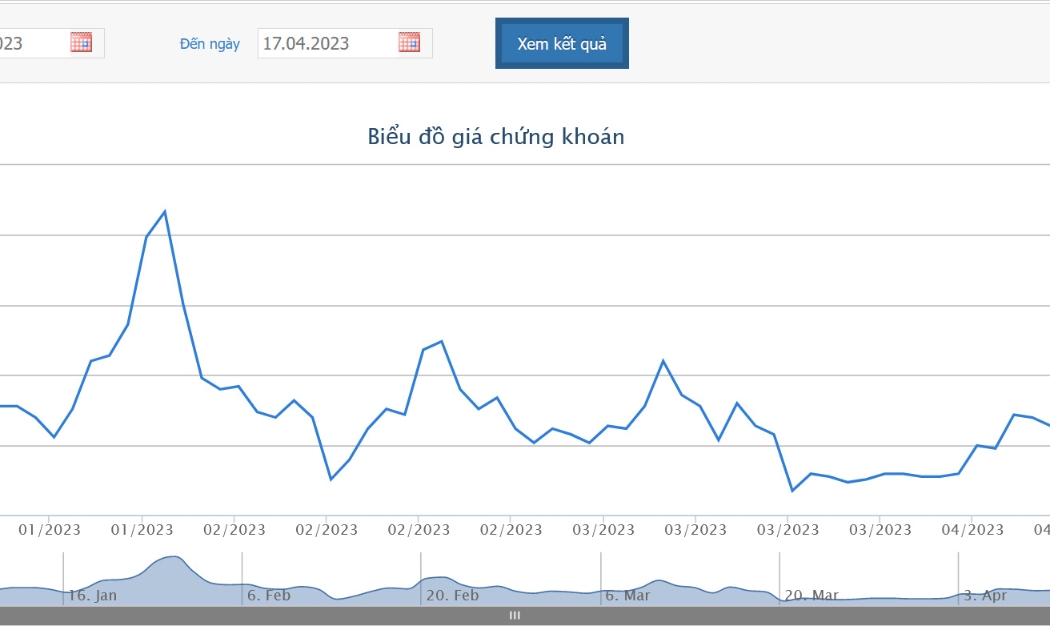Click the 'Đến ngày' label
This screenshot has width=1050, height=630.
(x=210, y=44)
